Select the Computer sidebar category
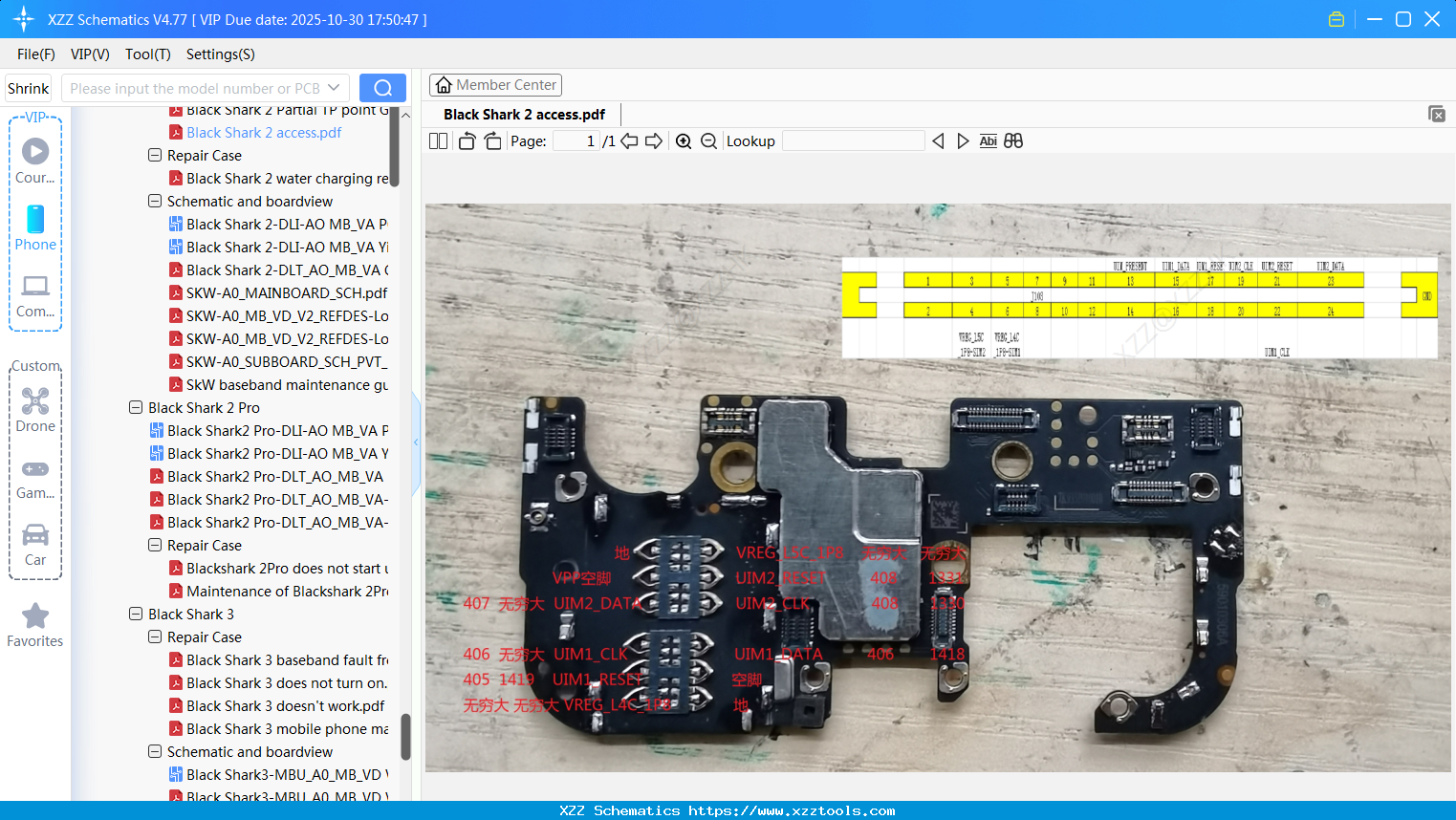Screen dimensions: 1456x820 point(35,295)
